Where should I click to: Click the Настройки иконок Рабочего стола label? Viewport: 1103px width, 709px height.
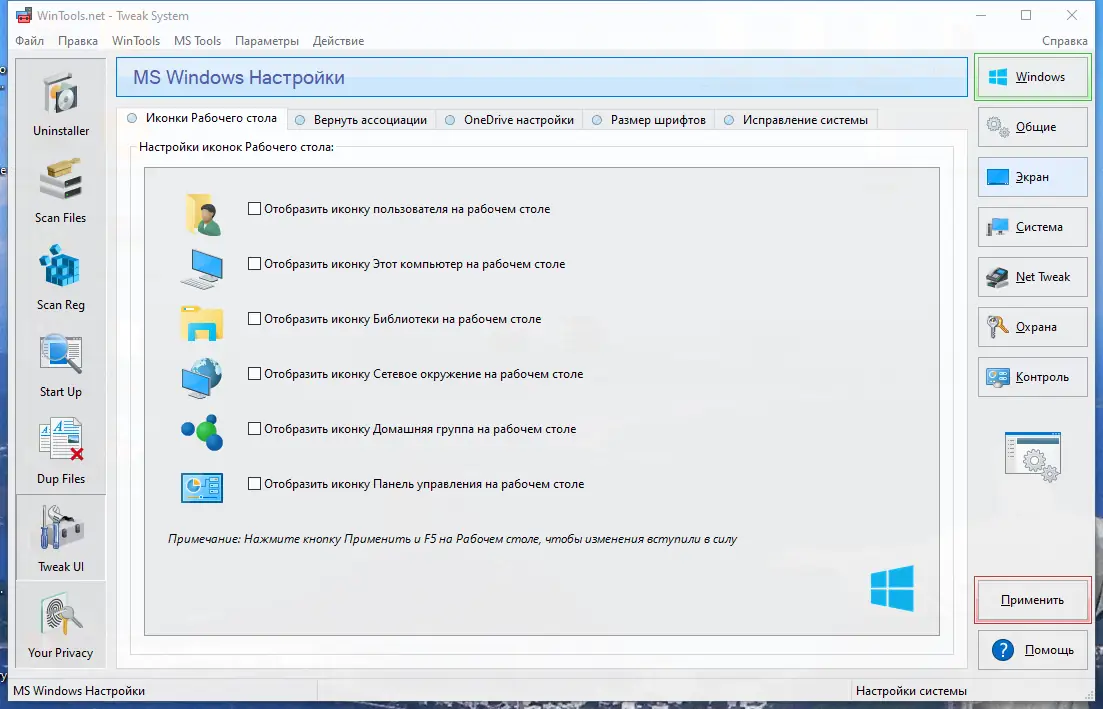click(x=236, y=147)
